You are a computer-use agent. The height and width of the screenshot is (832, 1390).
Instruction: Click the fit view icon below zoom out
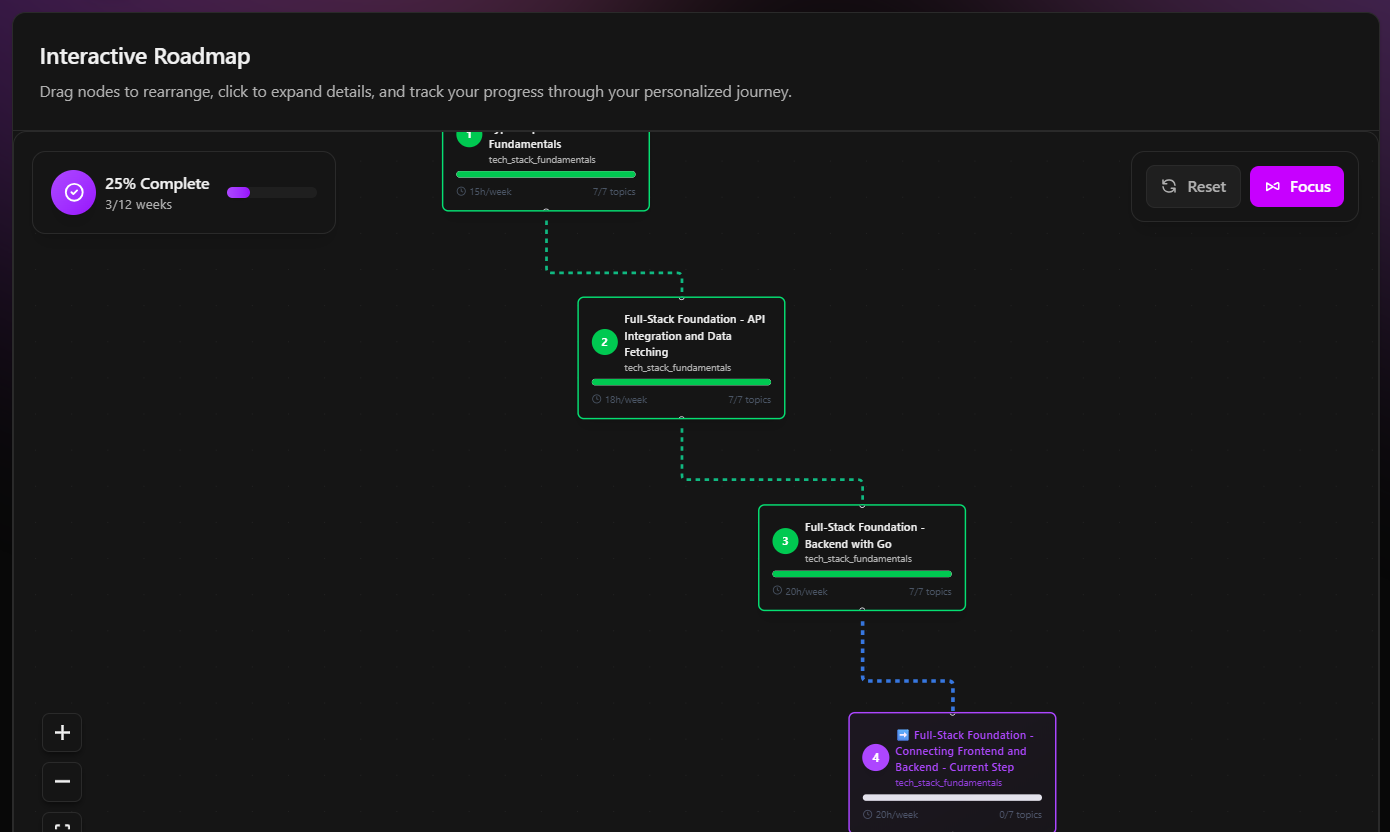point(62,823)
